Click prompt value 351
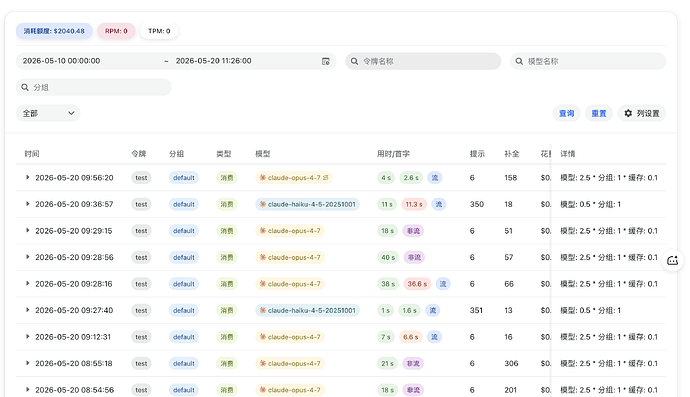The height and width of the screenshot is (397, 690). pyautogui.click(x=476, y=310)
